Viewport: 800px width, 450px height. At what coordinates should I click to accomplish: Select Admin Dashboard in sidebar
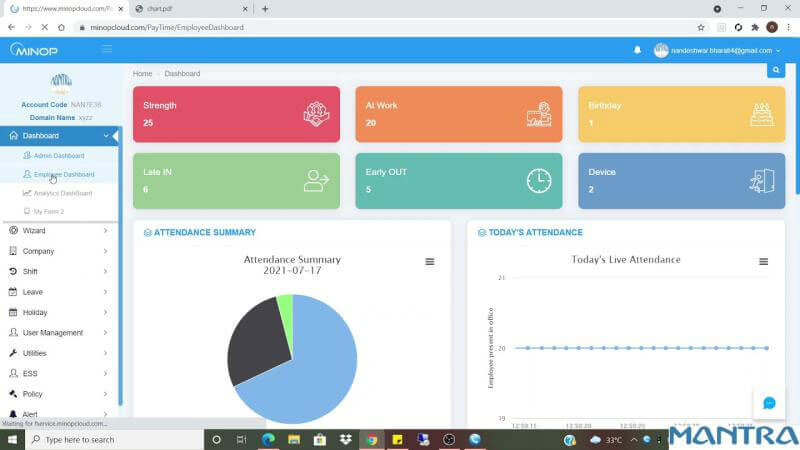[x=59, y=156]
